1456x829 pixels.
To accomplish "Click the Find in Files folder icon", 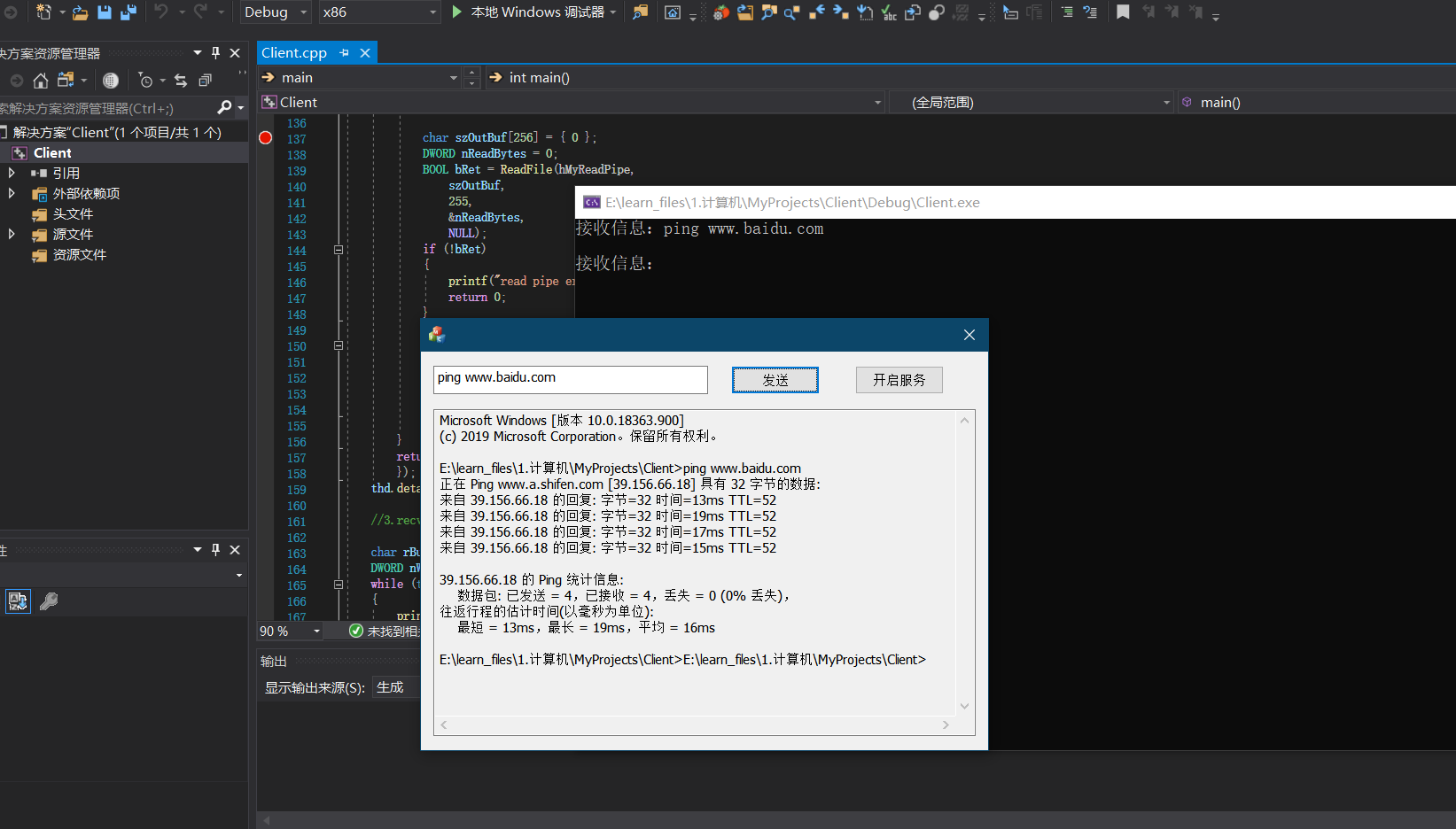I will point(640,12).
